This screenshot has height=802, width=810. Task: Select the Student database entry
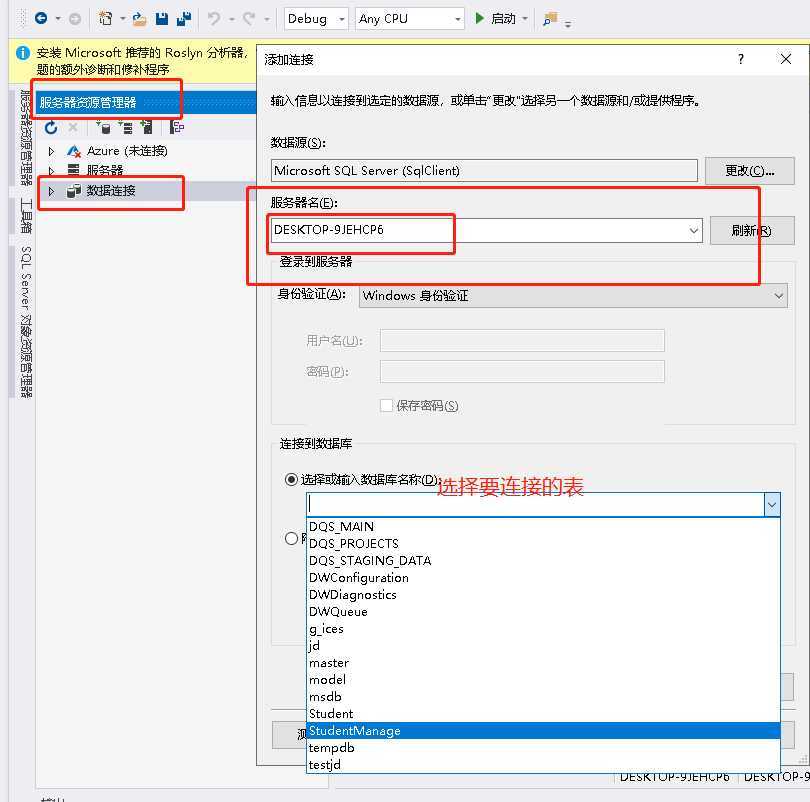pyautogui.click(x=543, y=714)
